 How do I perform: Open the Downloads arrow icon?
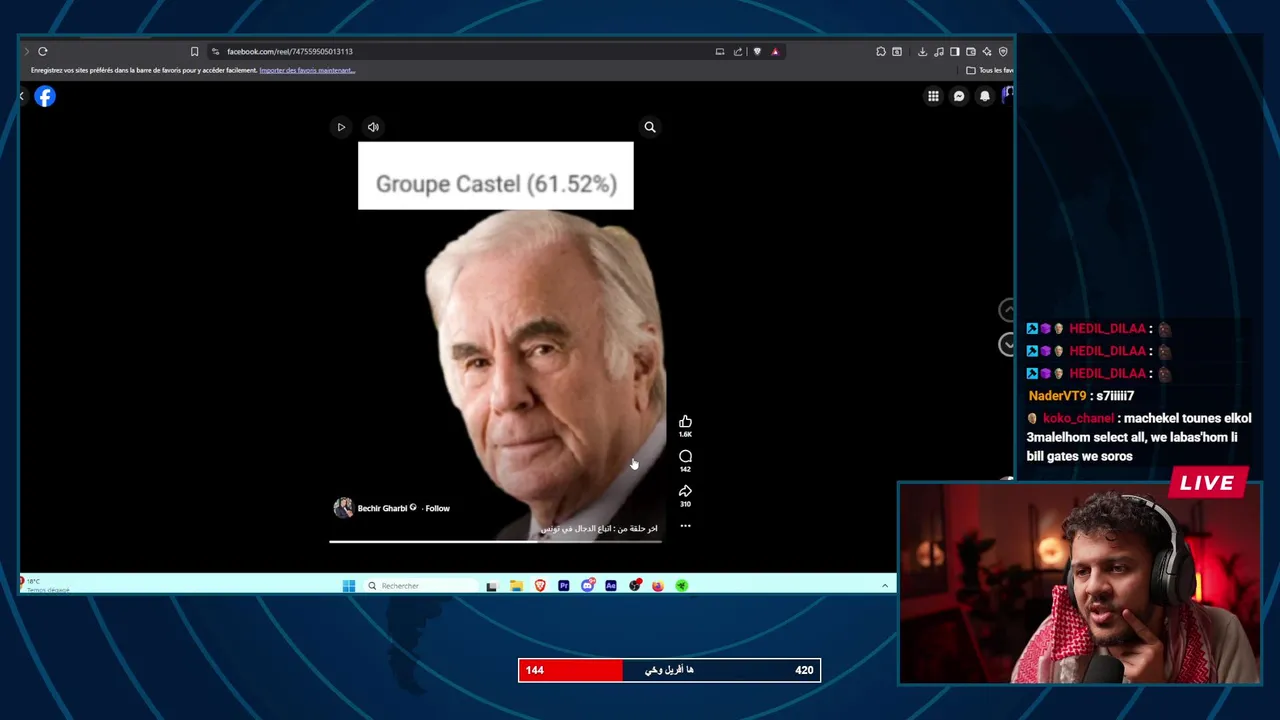tap(922, 51)
